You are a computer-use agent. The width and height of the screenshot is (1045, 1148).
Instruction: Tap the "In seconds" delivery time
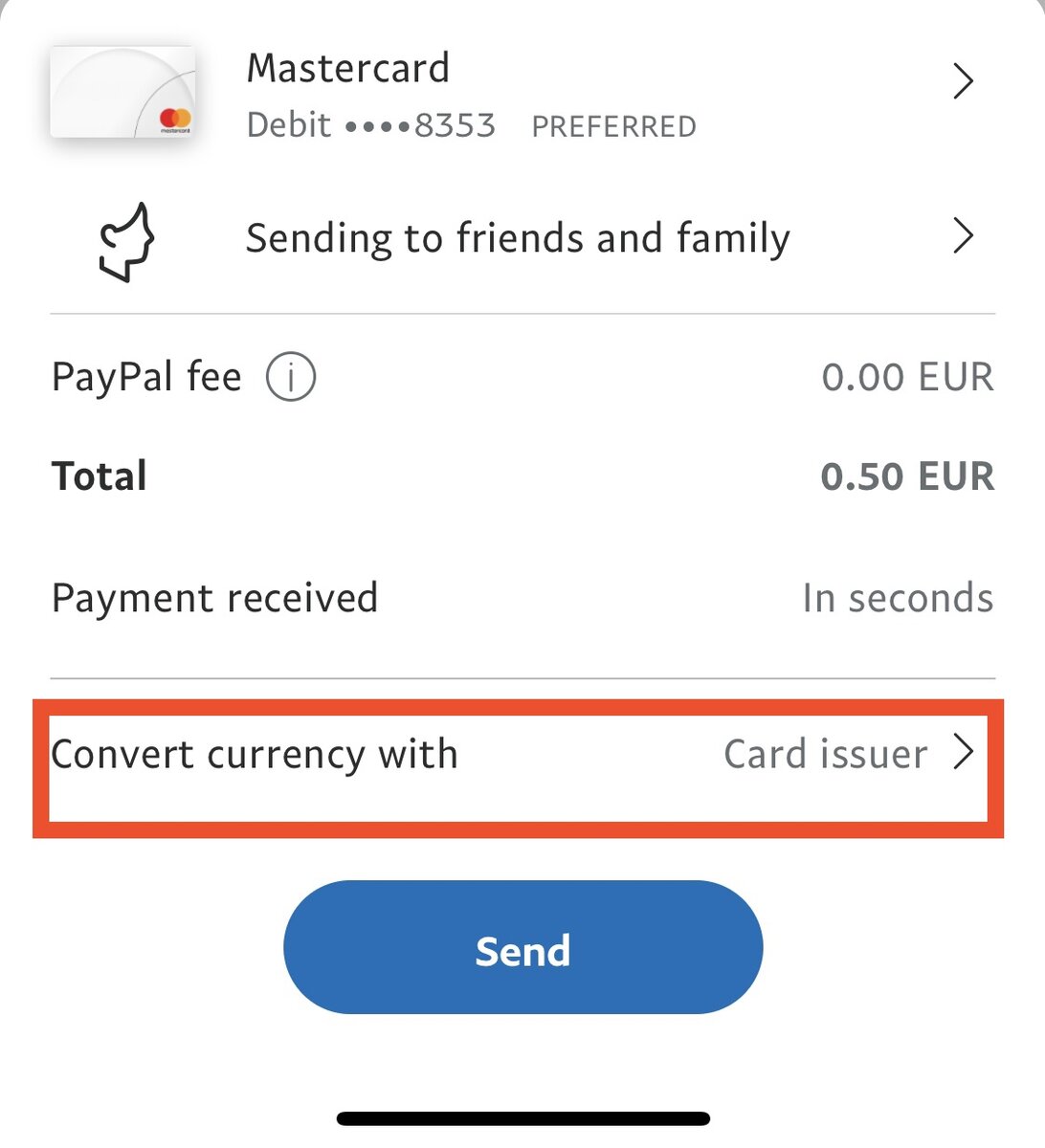click(x=898, y=599)
